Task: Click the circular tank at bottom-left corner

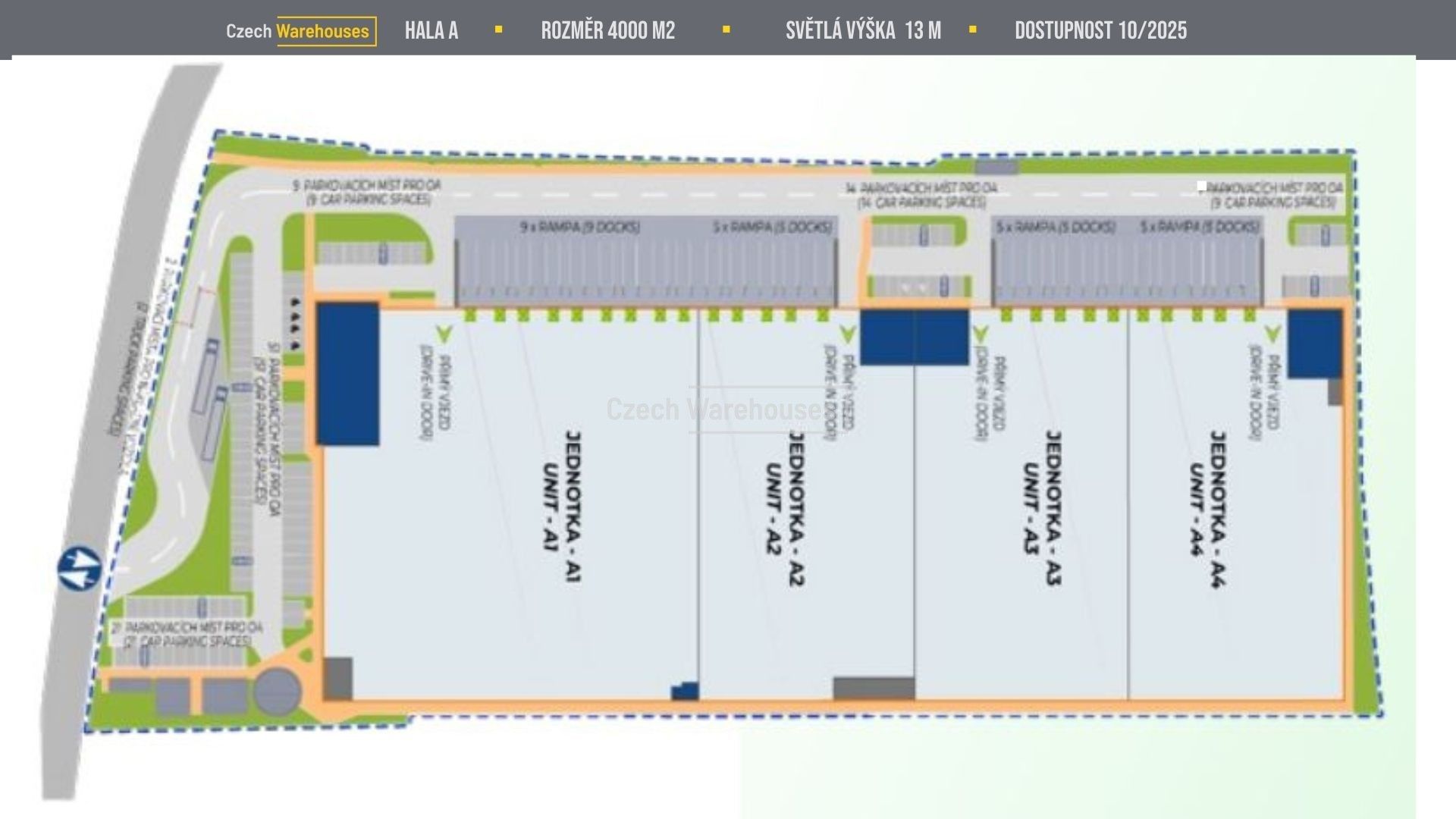Action: (277, 691)
